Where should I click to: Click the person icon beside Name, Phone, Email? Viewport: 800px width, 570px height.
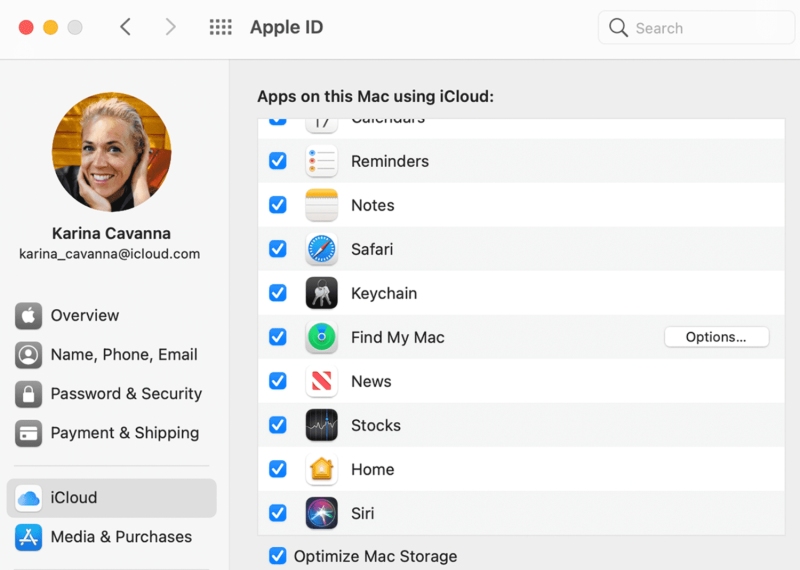coord(29,355)
